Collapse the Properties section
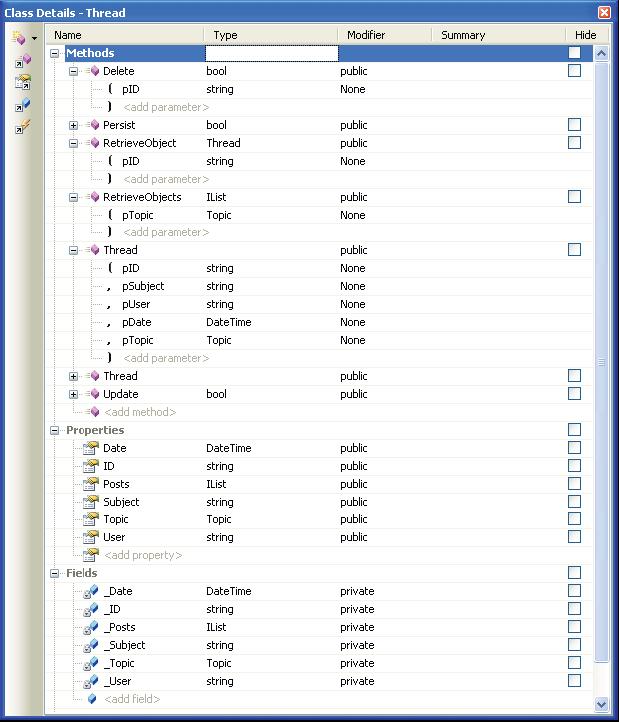This screenshot has width=619, height=722. [x=55, y=430]
